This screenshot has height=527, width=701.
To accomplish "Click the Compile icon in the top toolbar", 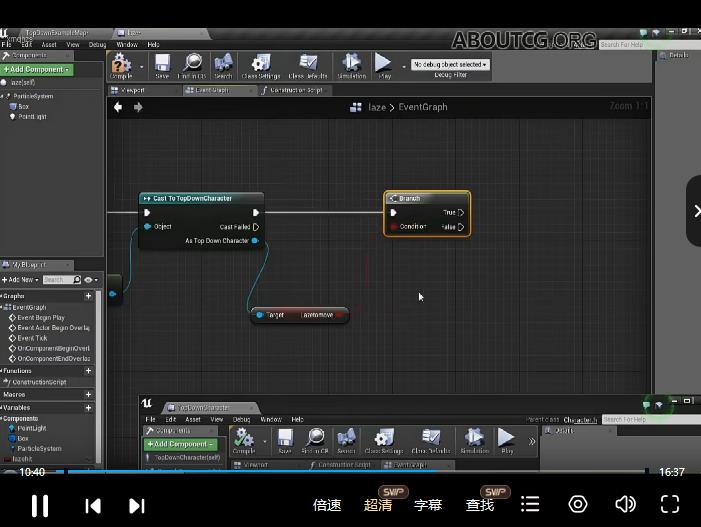I will (121, 65).
